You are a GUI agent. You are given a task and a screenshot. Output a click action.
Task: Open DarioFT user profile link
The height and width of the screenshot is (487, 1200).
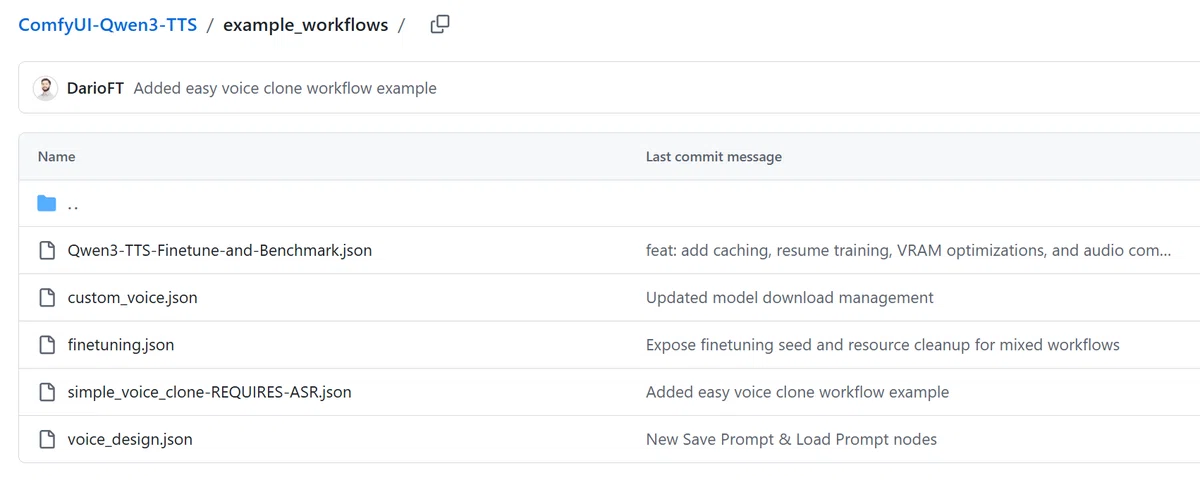(x=96, y=88)
